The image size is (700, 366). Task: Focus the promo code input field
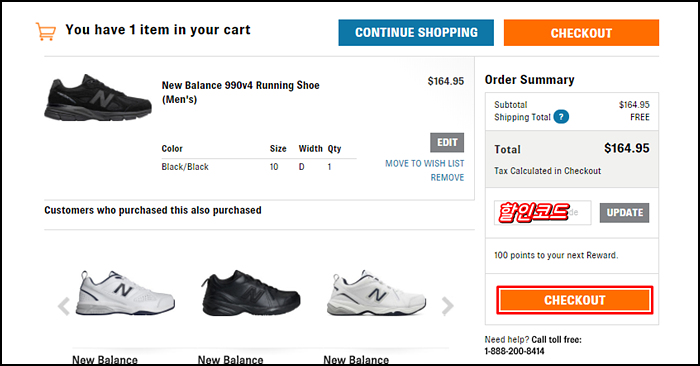[x=542, y=212]
